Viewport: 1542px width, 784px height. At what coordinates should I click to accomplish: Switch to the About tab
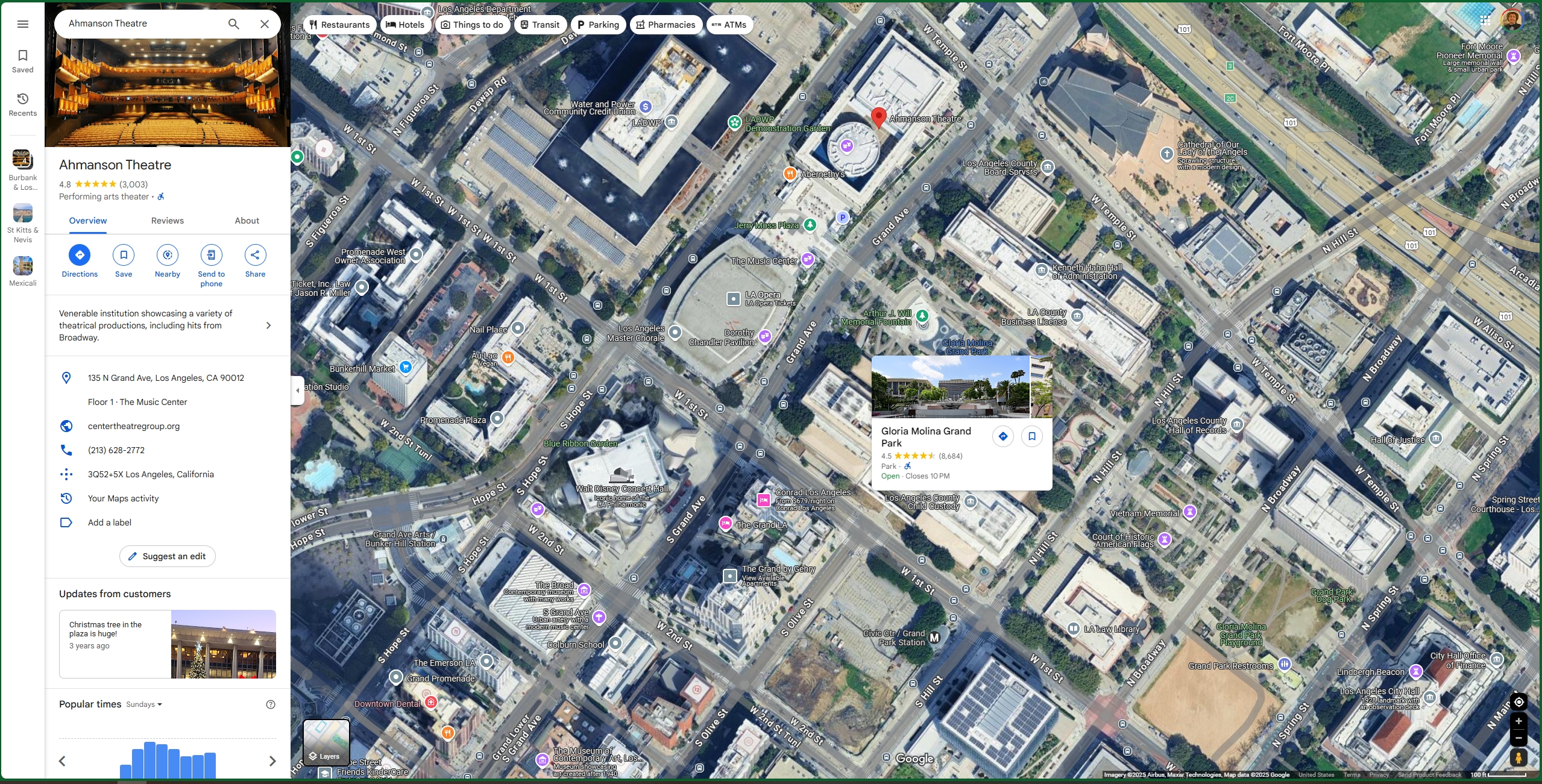point(247,221)
